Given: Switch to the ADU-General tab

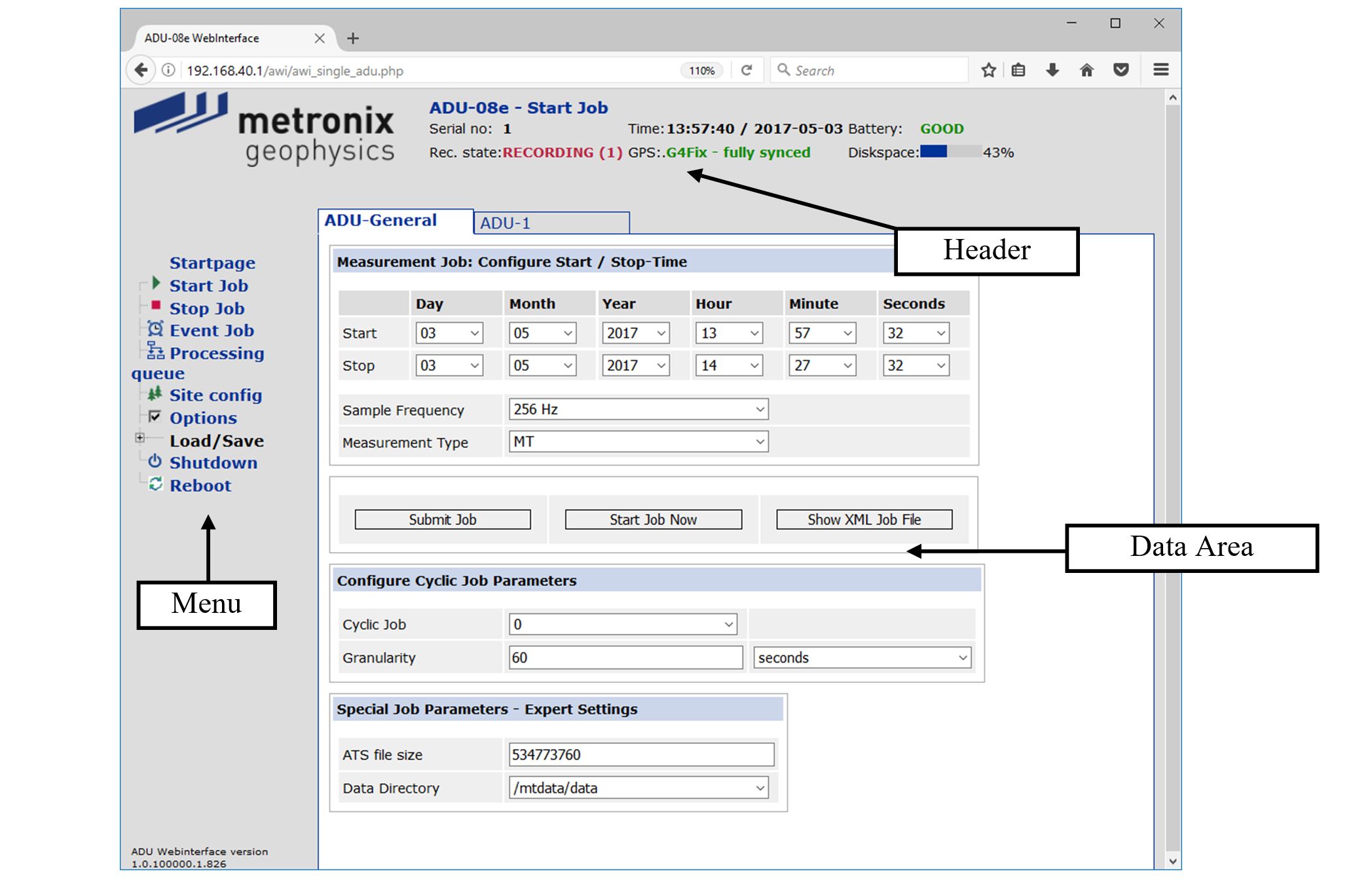Looking at the screenshot, I should tap(396, 221).
